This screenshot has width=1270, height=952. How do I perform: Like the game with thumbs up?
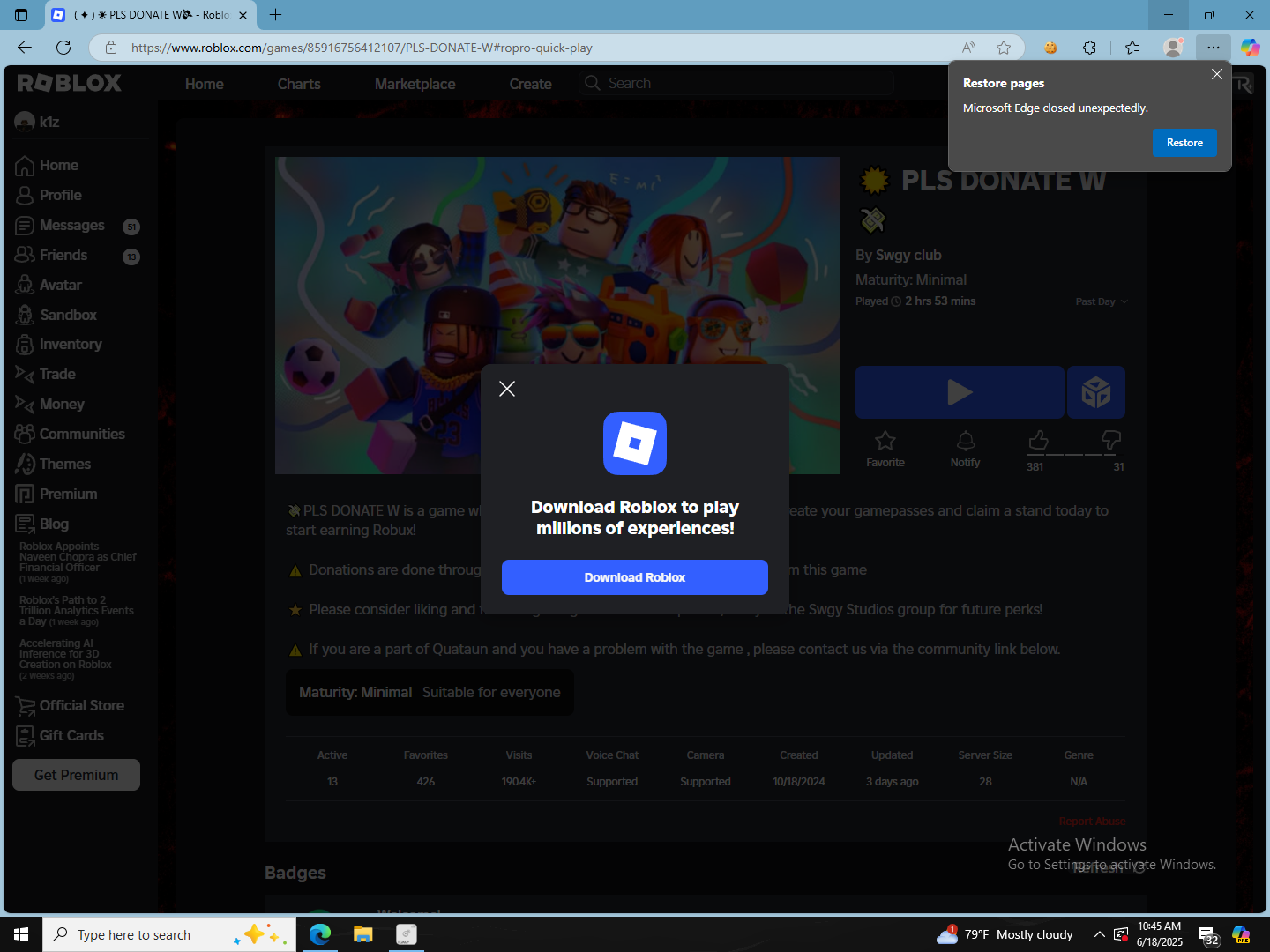click(1038, 440)
